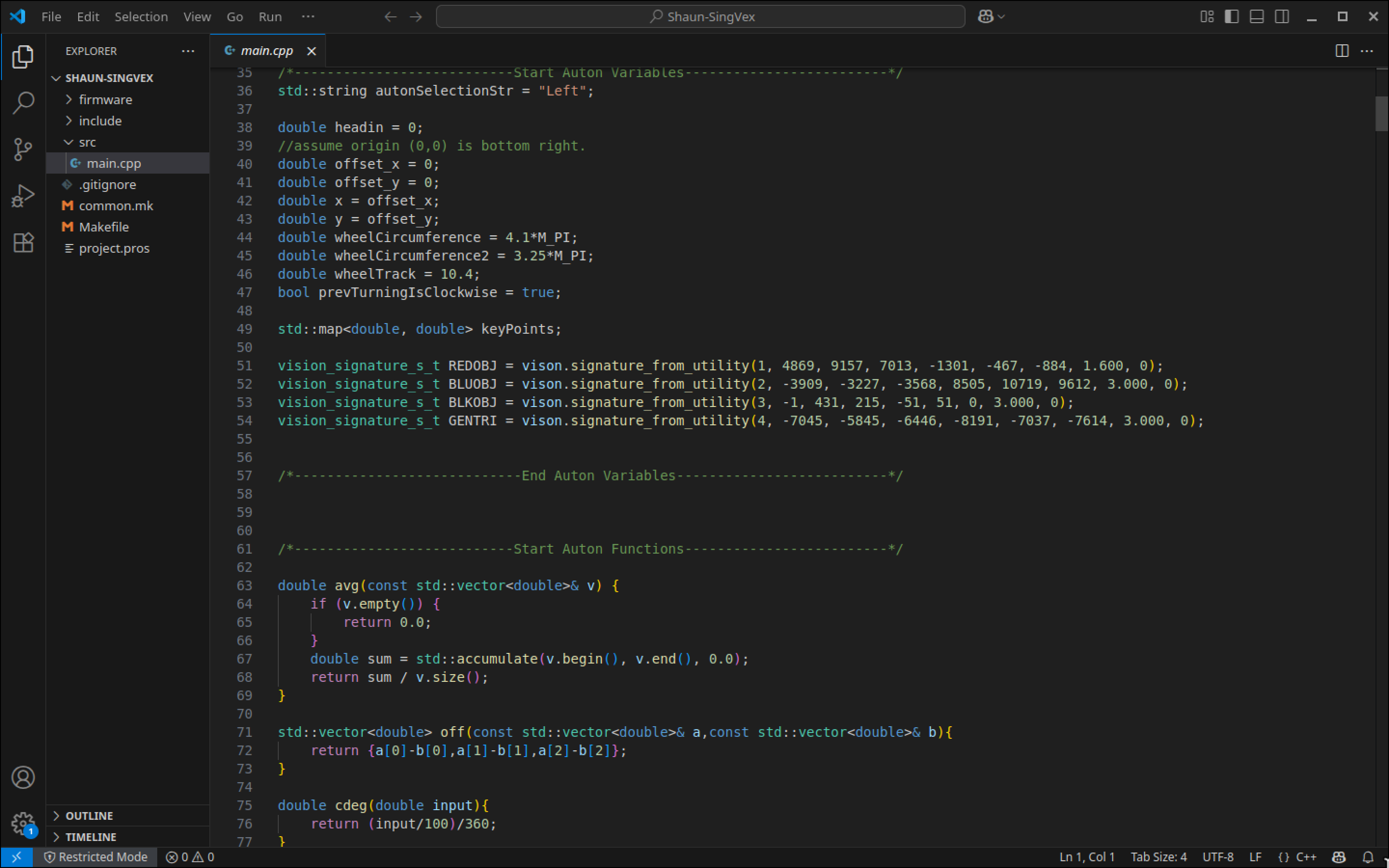Click Copilot status icon in status bar
Screen dimensions: 1389x868
[1339, 857]
